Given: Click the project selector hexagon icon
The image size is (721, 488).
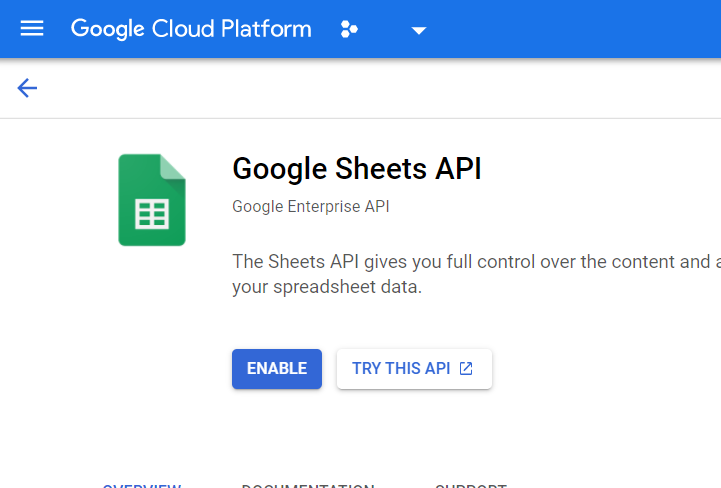Looking at the screenshot, I should (349, 29).
